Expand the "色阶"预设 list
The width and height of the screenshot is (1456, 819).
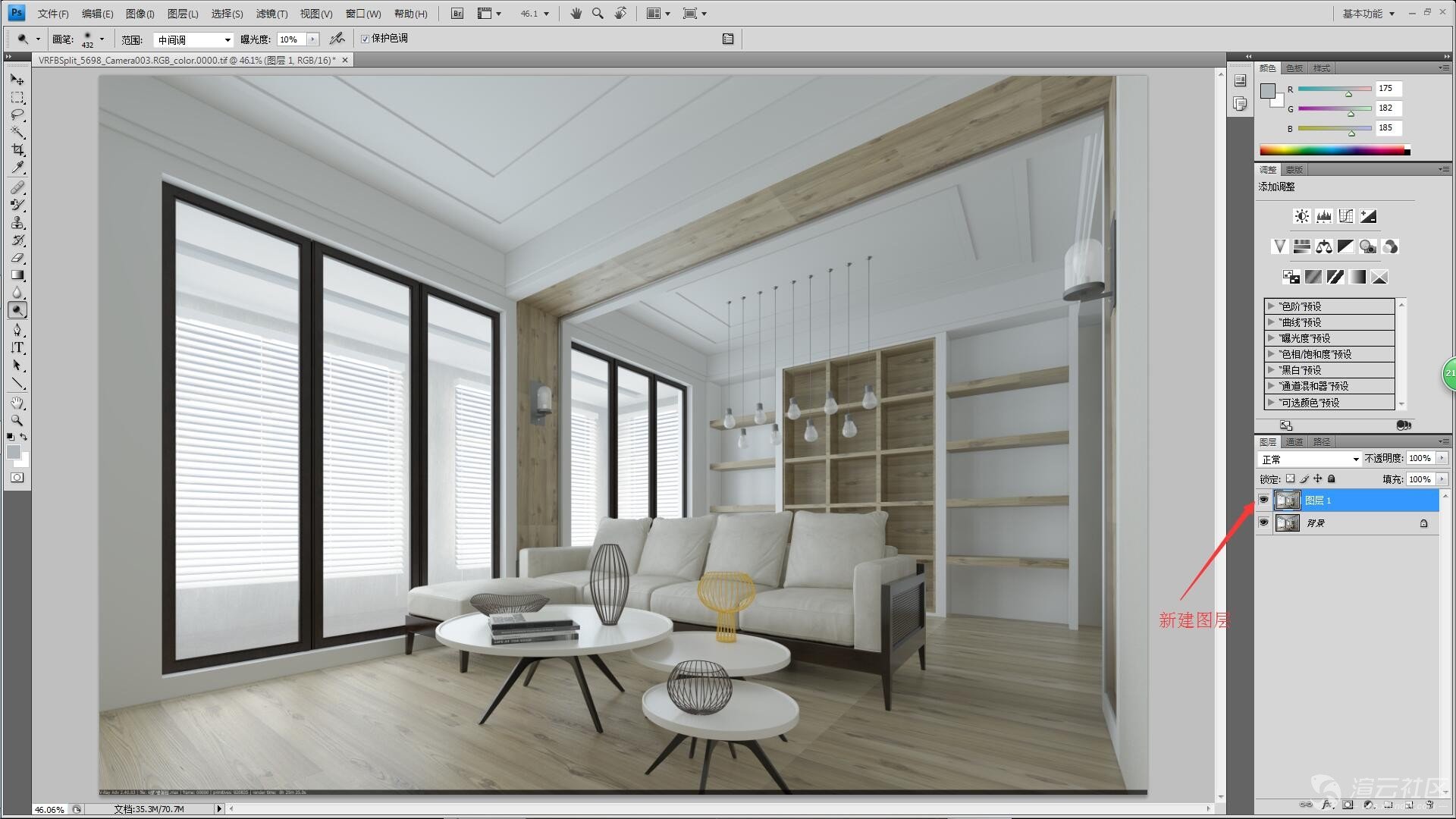(1270, 306)
